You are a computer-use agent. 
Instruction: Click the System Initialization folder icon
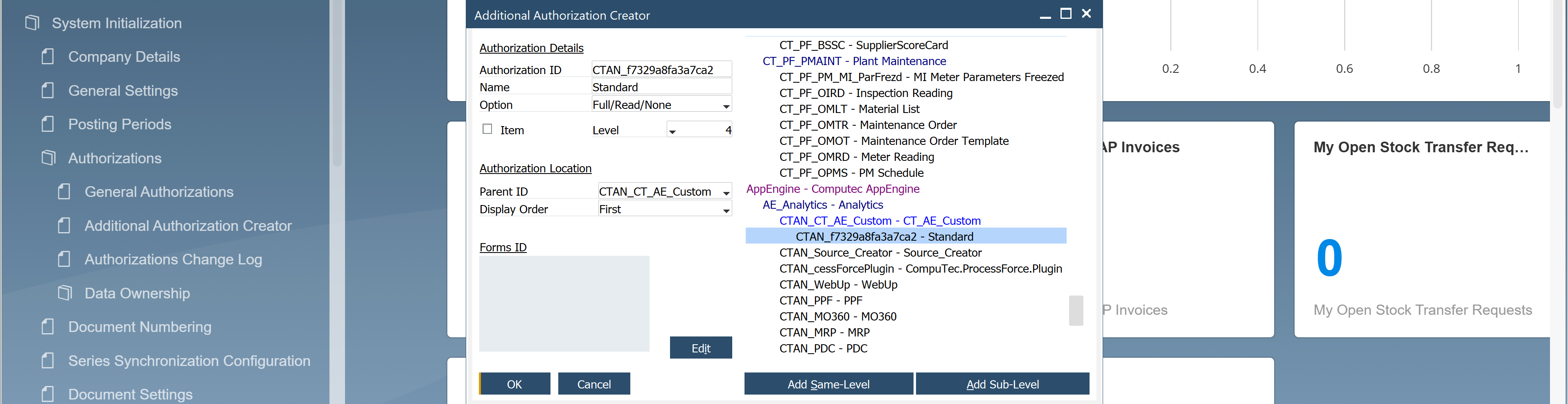[x=32, y=23]
